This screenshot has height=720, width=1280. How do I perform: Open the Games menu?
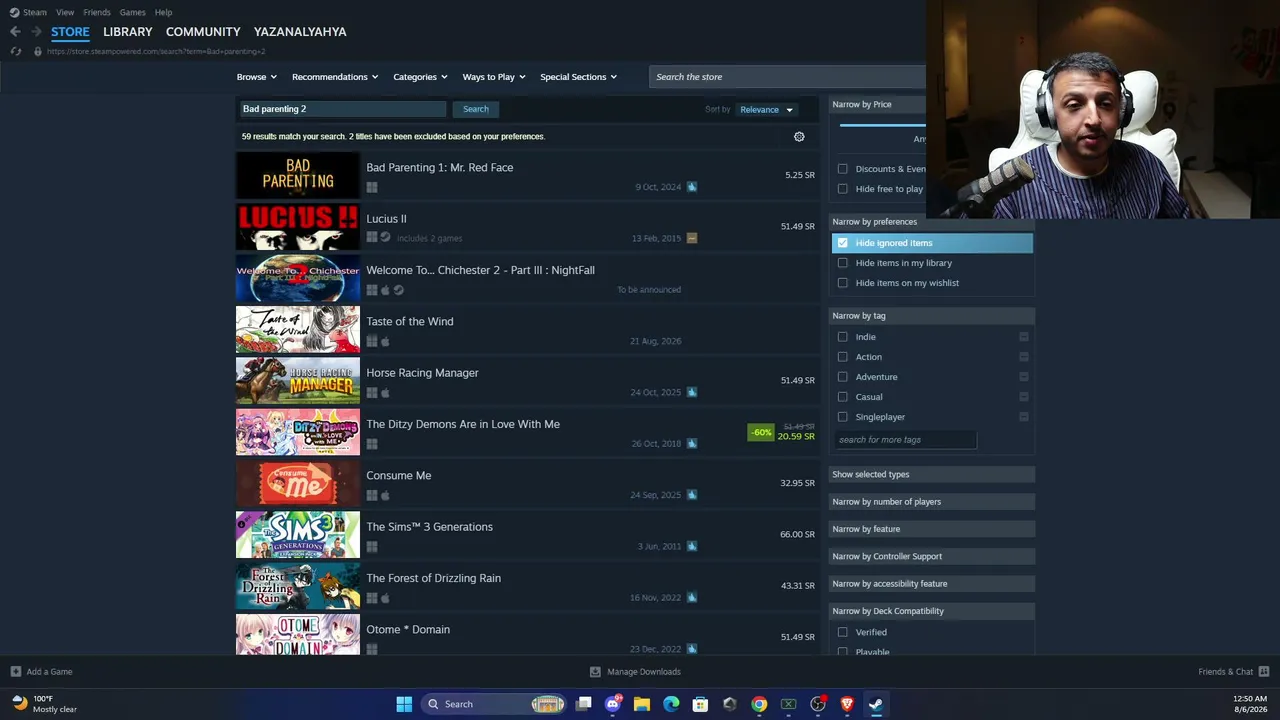tap(132, 12)
